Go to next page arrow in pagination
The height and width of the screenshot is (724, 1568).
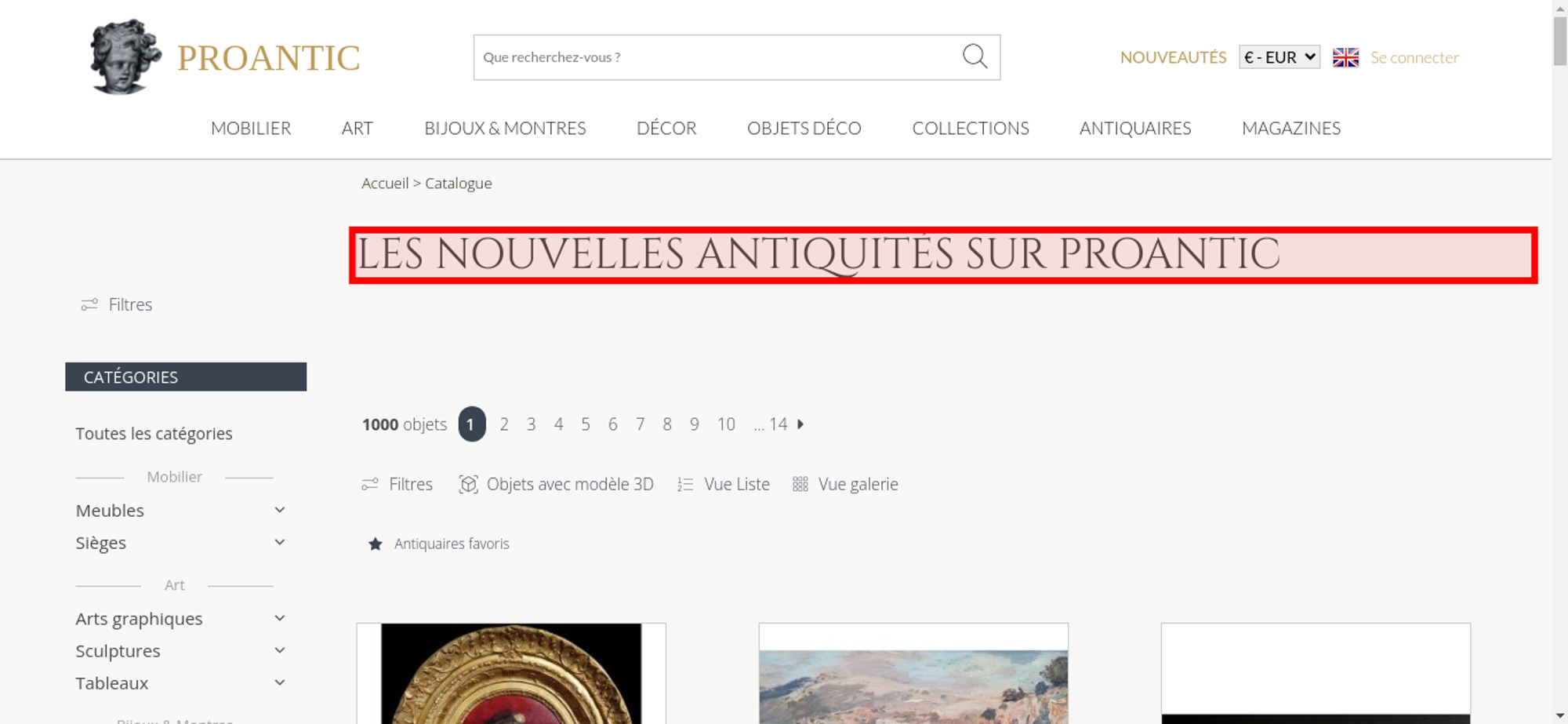click(800, 424)
